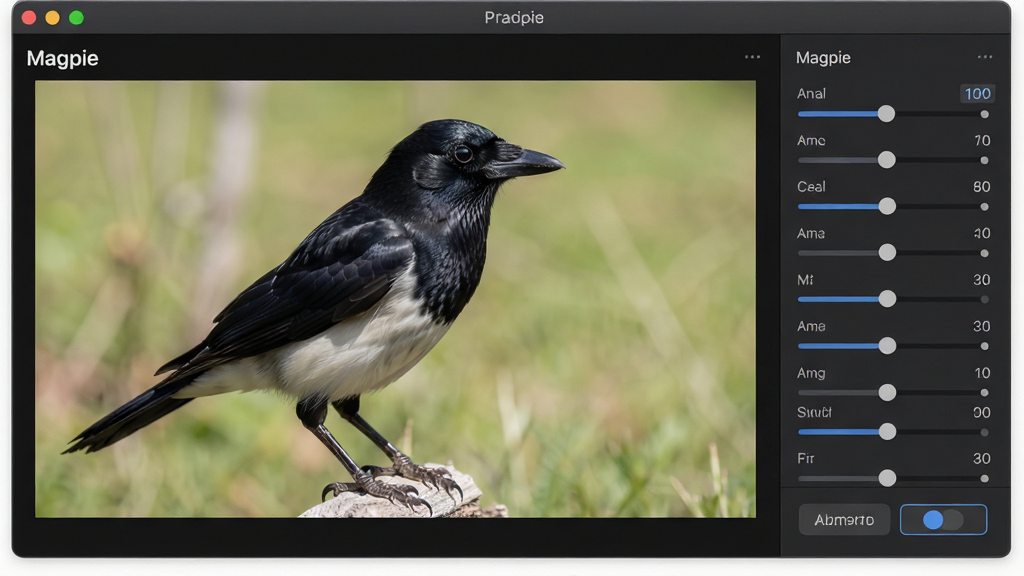
Task: Click the Ame slider handle
Action: coord(887,345)
